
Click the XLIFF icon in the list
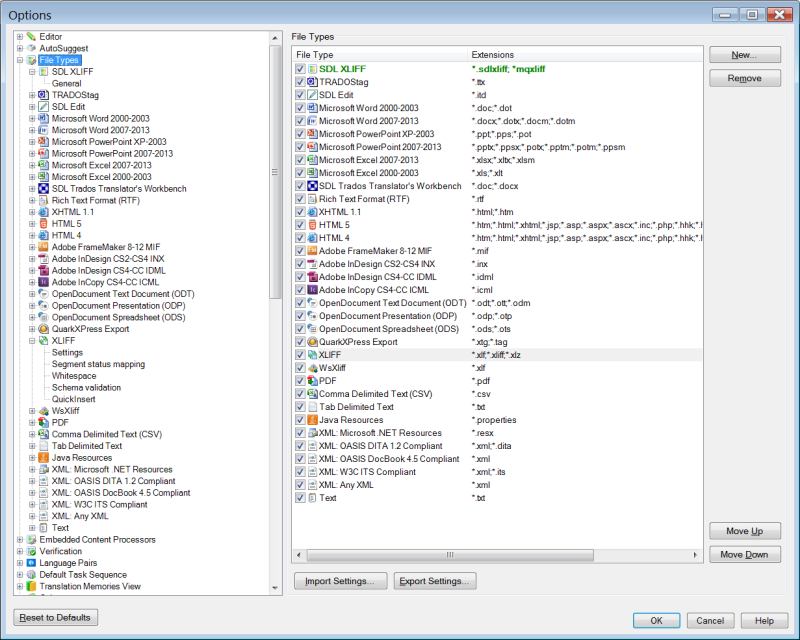point(313,355)
